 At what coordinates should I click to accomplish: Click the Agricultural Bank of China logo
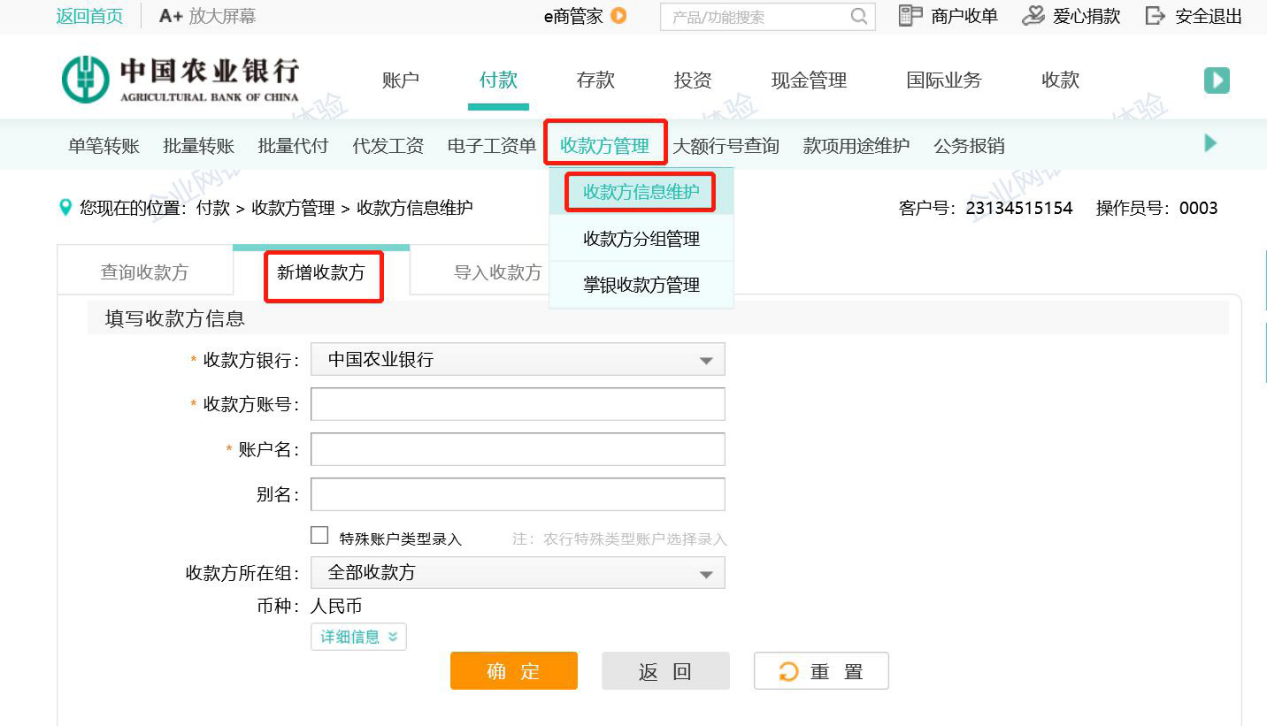[x=180, y=80]
